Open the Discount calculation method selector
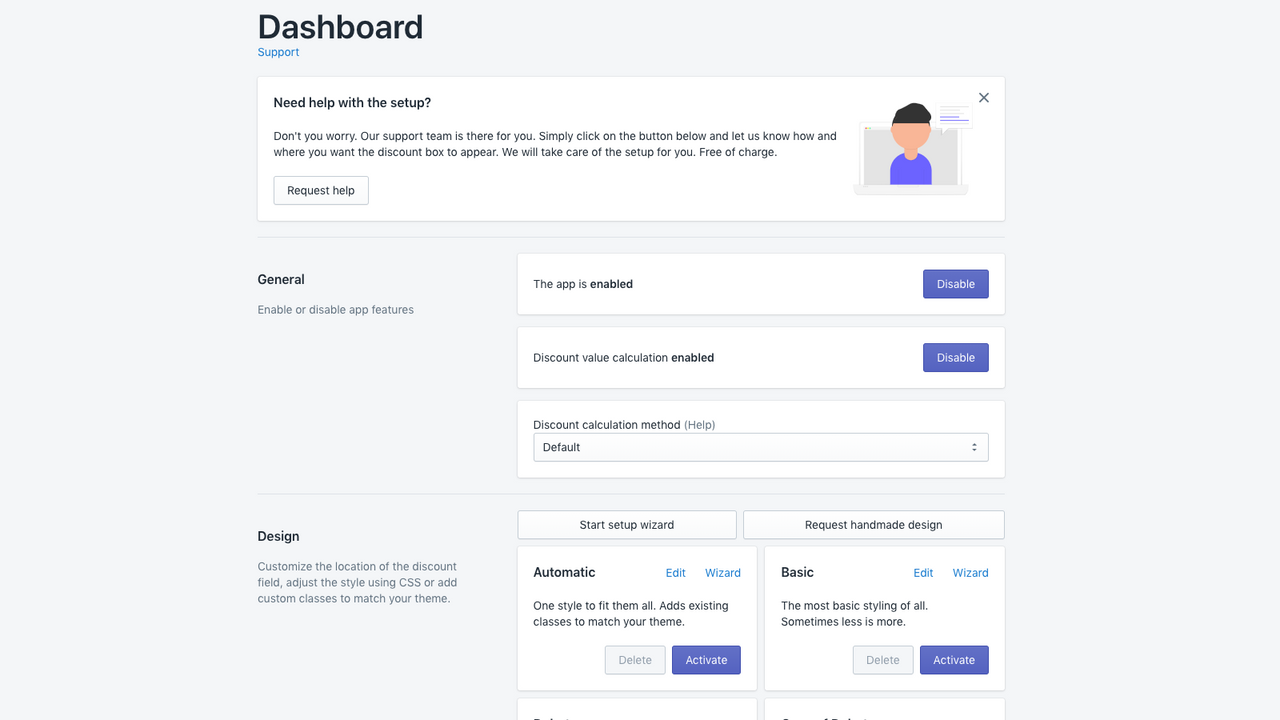The image size is (1280, 720). click(760, 447)
